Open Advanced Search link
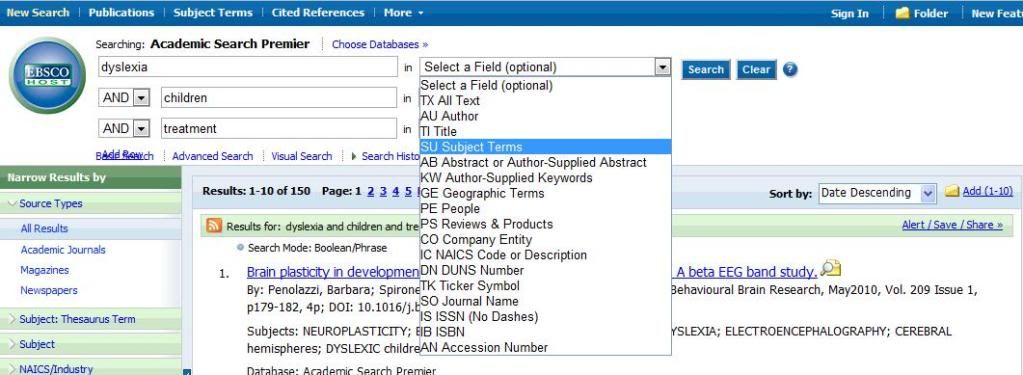Image resolution: width=1023 pixels, height=375 pixels. pyautogui.click(x=212, y=156)
